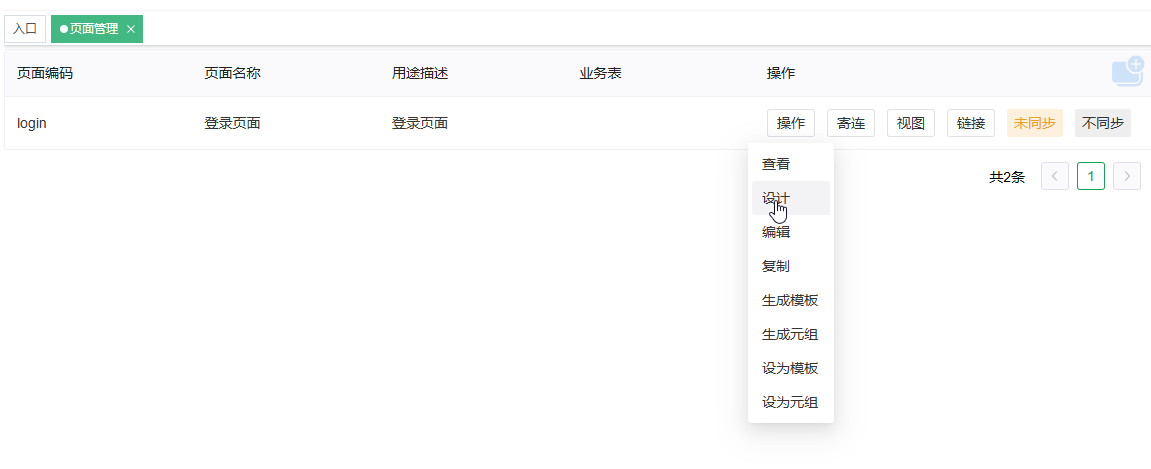Select pagination page 1
Viewport: 1151px width, 469px height.
(x=1091, y=176)
